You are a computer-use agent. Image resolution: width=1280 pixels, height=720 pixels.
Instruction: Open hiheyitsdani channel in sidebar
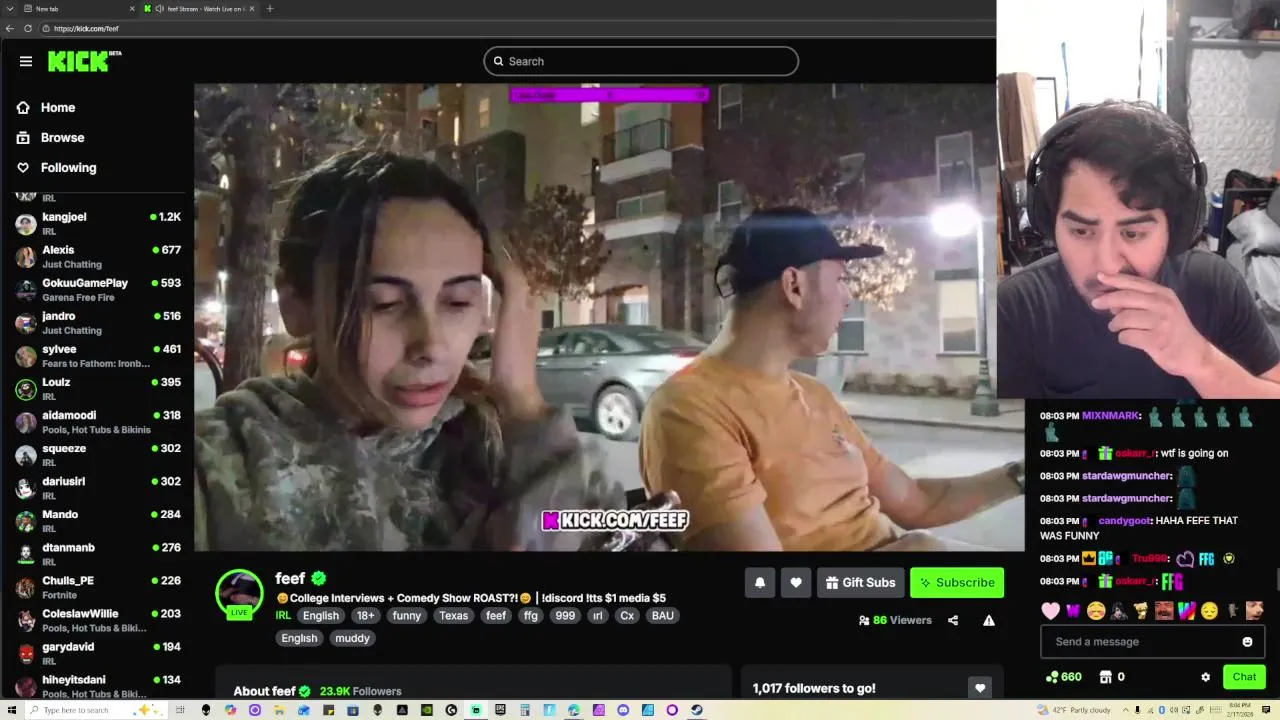tap(98, 685)
